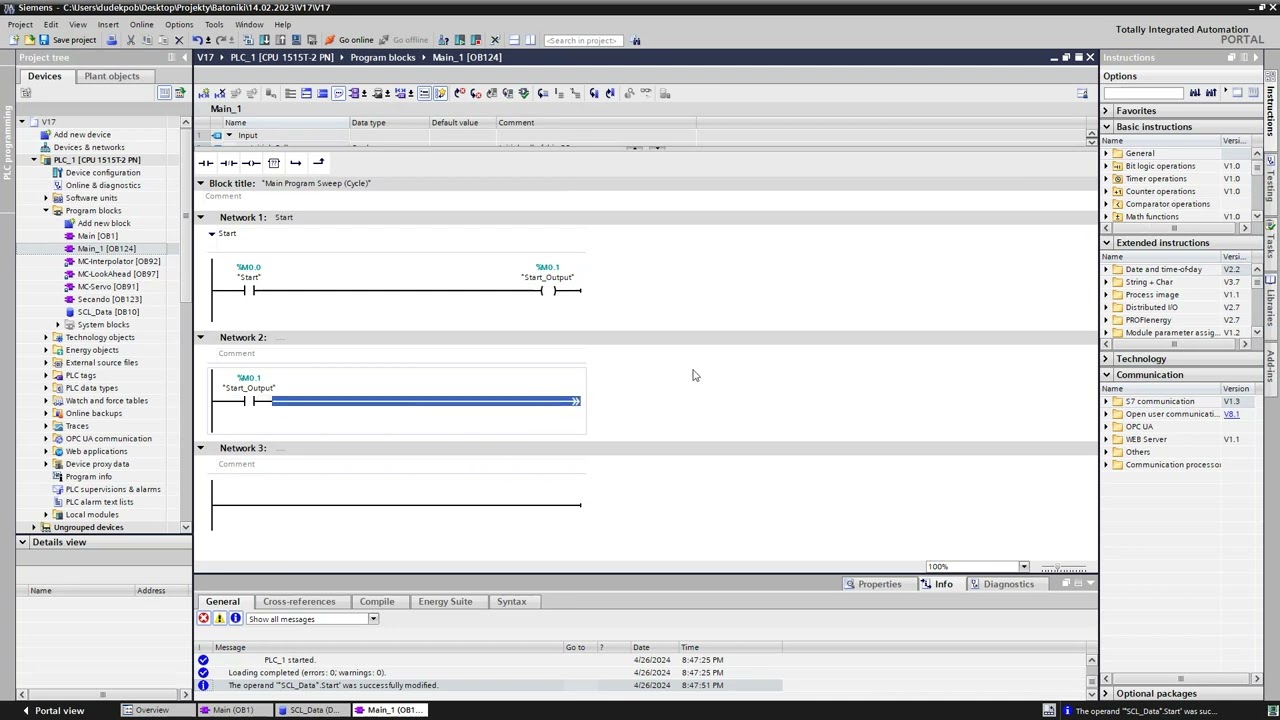Click the binoculars search icon

click(x=636, y=40)
